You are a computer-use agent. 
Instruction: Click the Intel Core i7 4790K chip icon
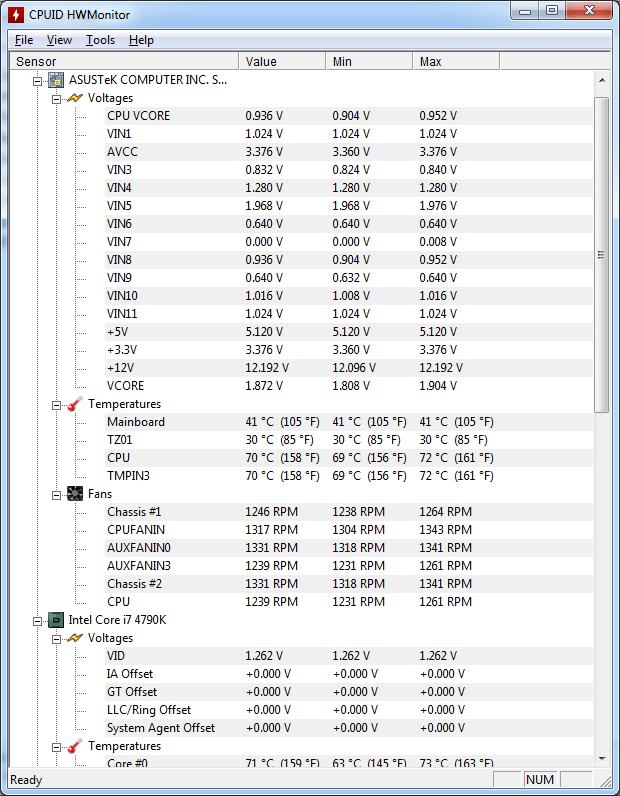[56, 620]
